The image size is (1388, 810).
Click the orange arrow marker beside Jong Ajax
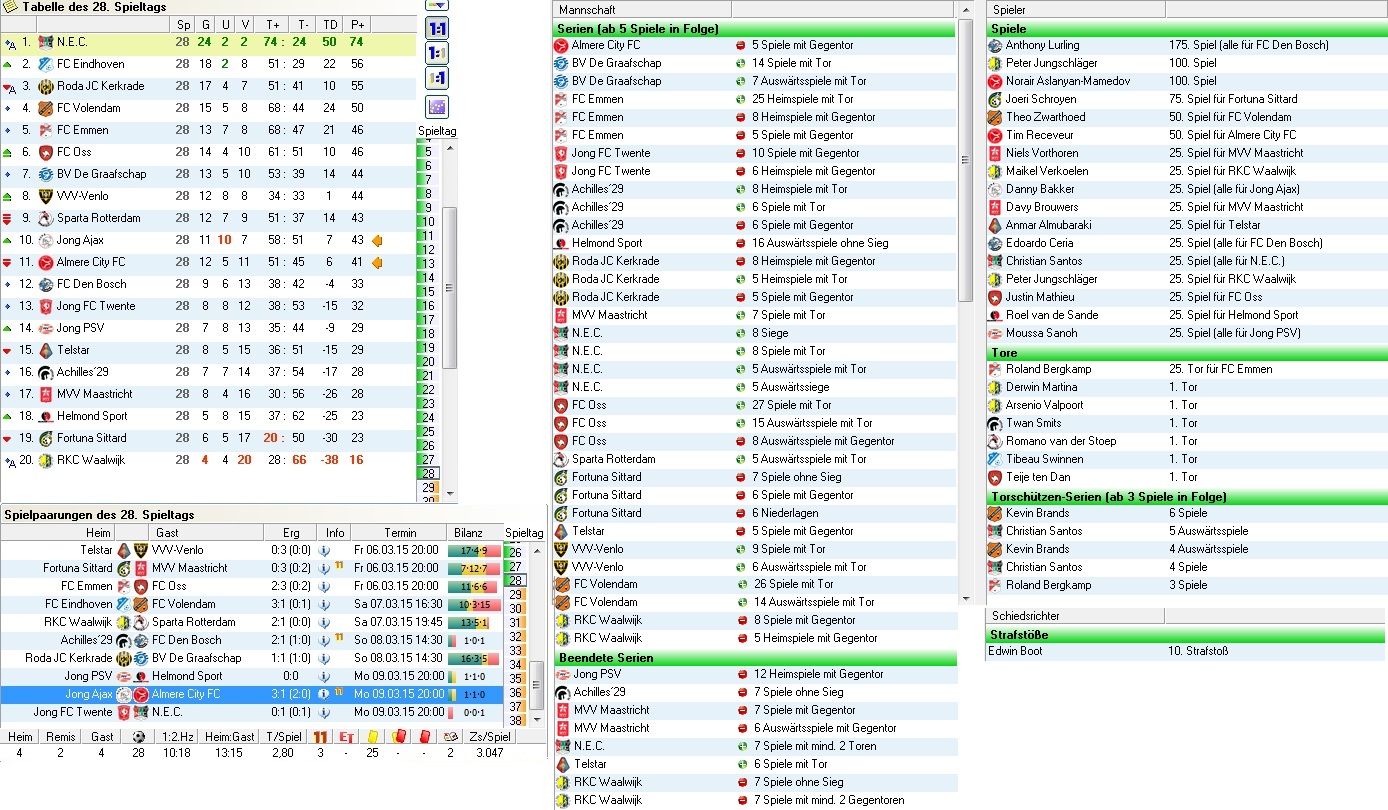coord(377,240)
